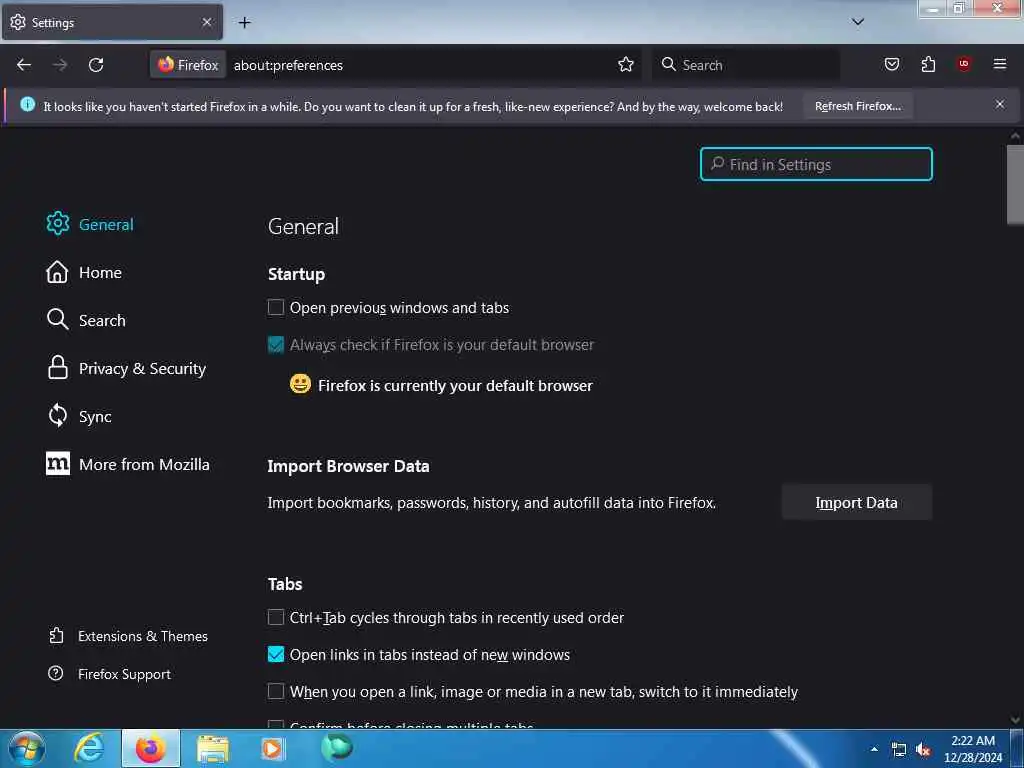Click the Find in Settings field

coord(816,164)
